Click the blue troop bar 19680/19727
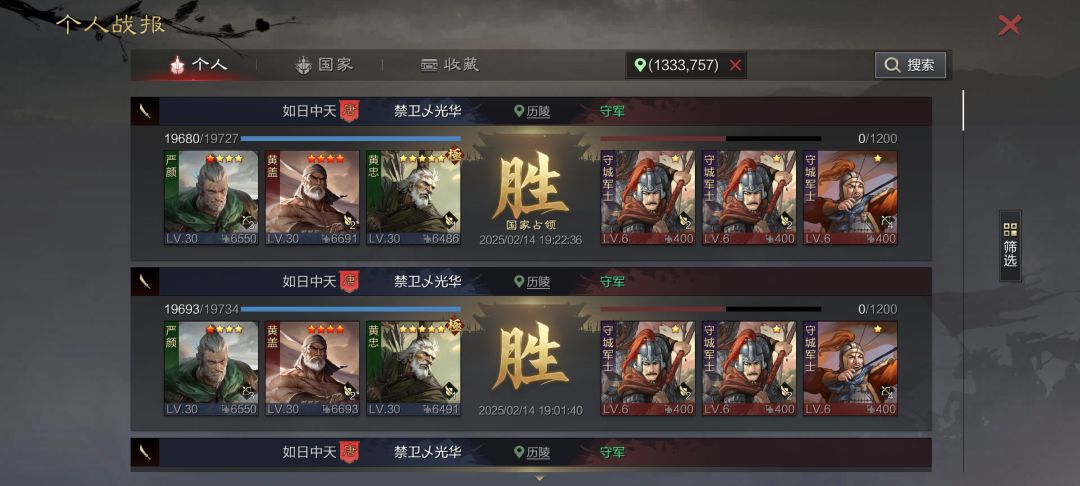The image size is (1080, 486). 351,138
